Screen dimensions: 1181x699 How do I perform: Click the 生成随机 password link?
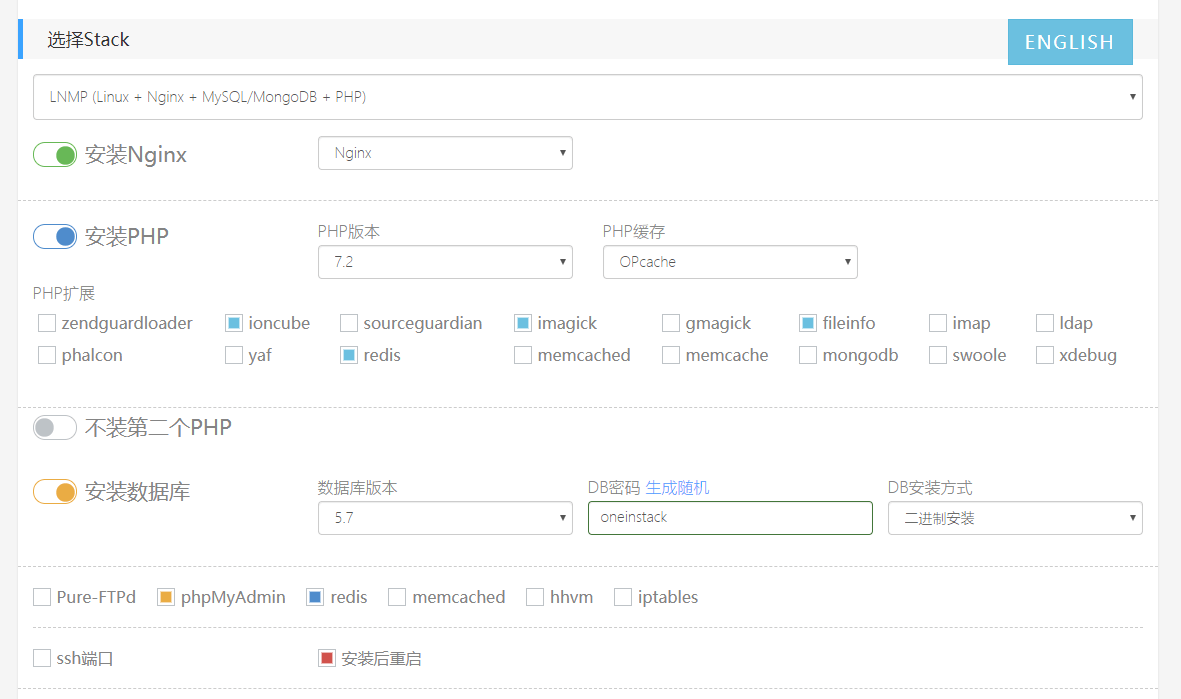click(x=677, y=488)
